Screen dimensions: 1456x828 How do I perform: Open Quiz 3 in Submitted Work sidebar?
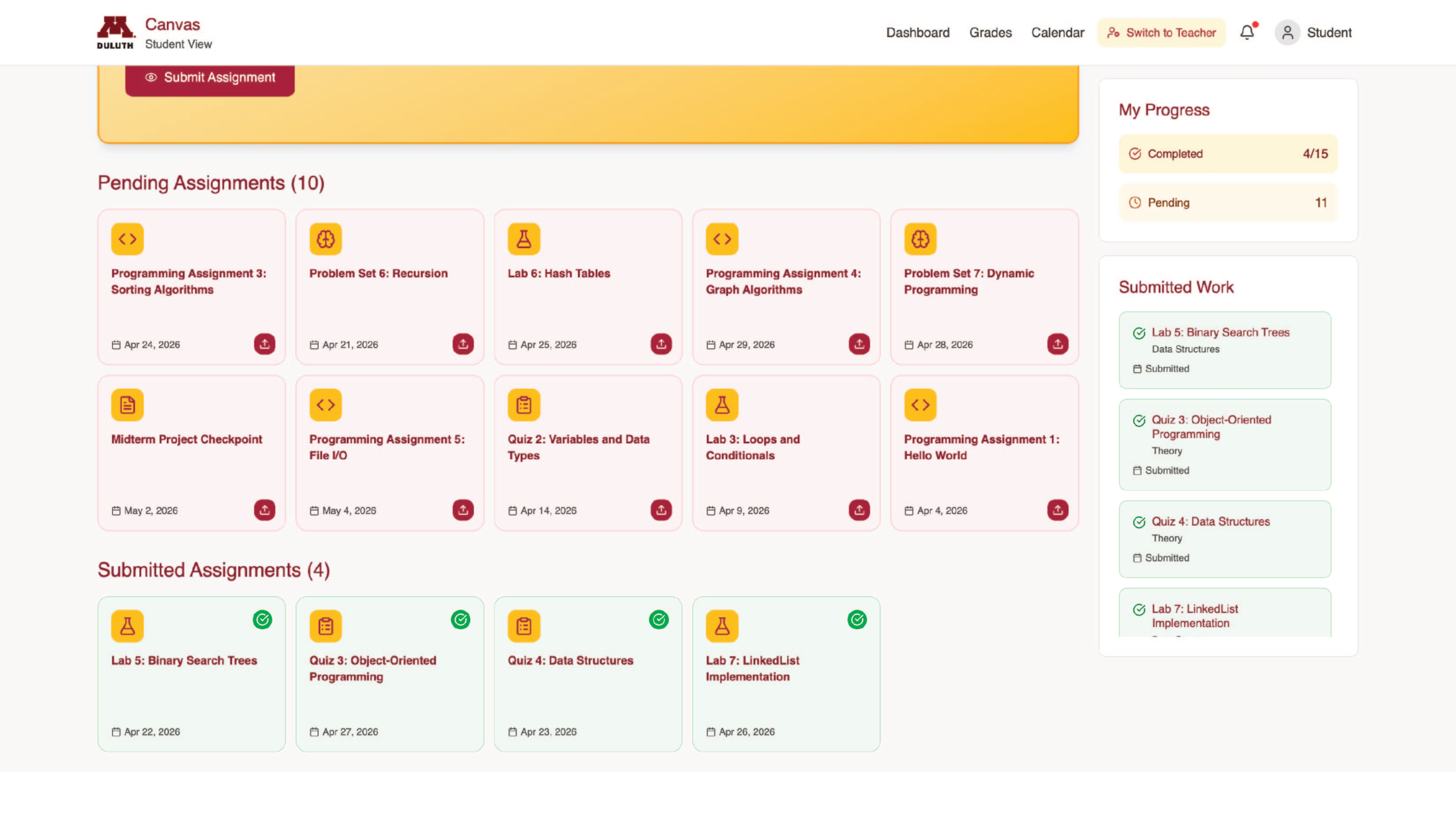pos(1225,444)
